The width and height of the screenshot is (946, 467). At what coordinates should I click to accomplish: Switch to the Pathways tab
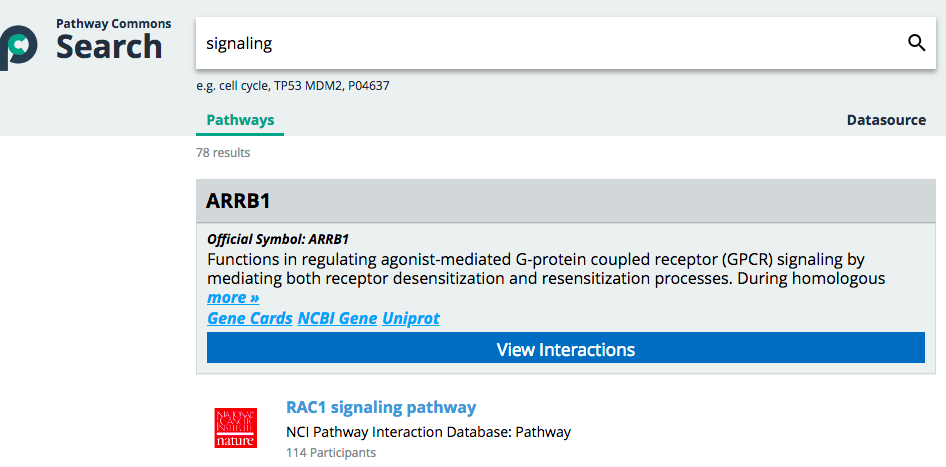pyautogui.click(x=240, y=120)
